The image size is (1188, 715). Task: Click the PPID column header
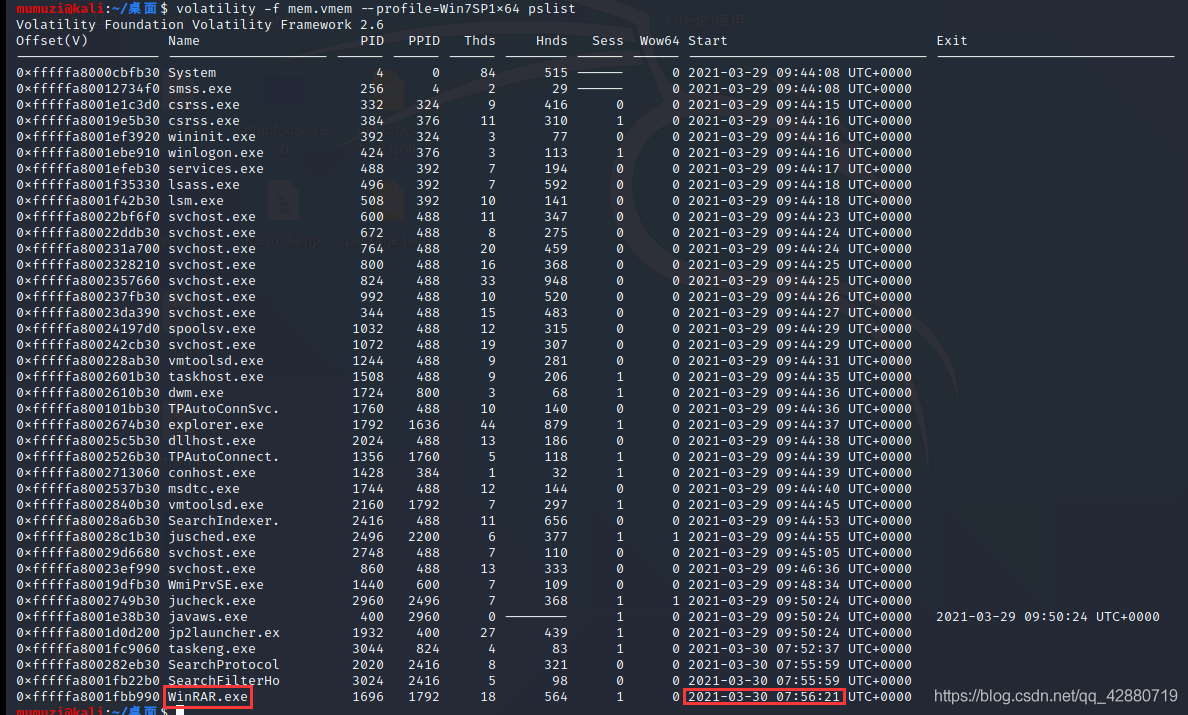(x=424, y=40)
